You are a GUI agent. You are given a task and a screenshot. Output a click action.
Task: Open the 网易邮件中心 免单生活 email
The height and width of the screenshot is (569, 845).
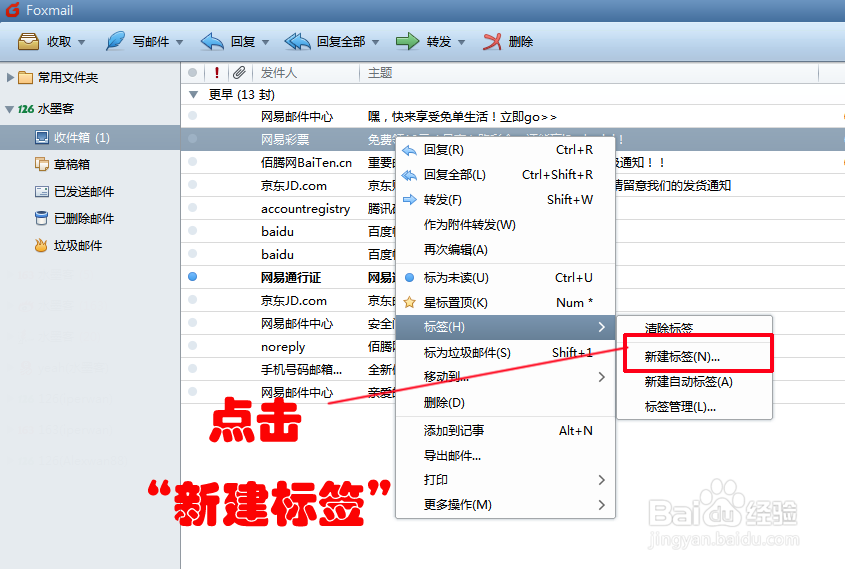[x=512, y=116]
